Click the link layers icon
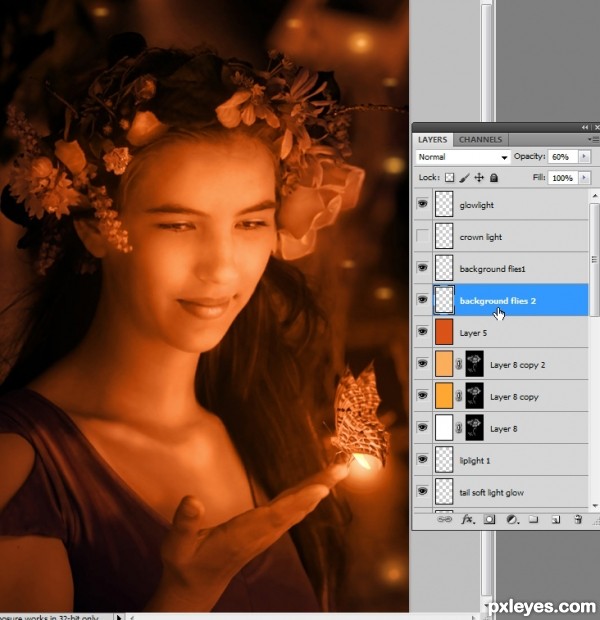The image size is (600, 620). pos(445,519)
